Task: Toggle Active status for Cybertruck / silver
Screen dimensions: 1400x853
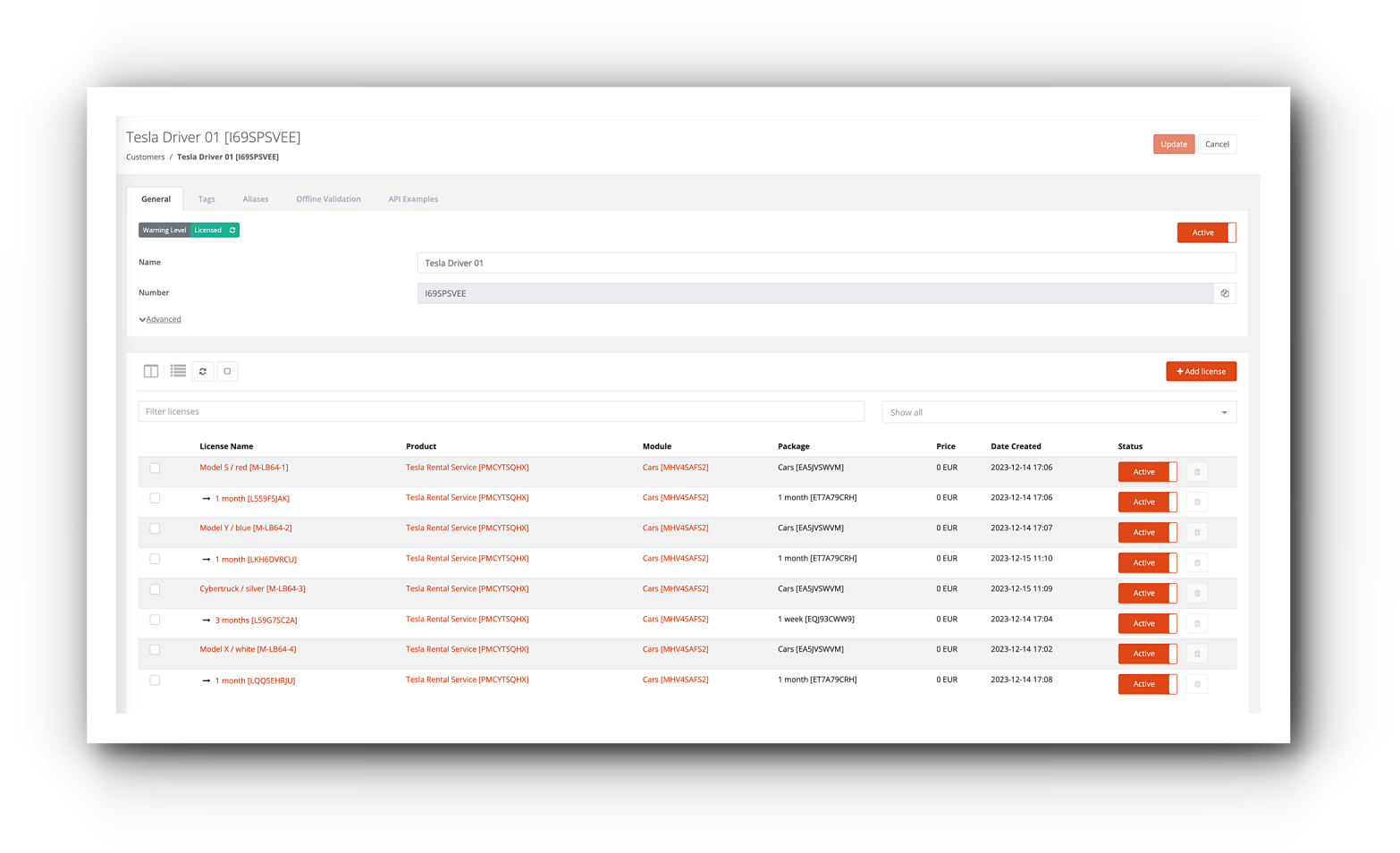Action: (x=1147, y=594)
